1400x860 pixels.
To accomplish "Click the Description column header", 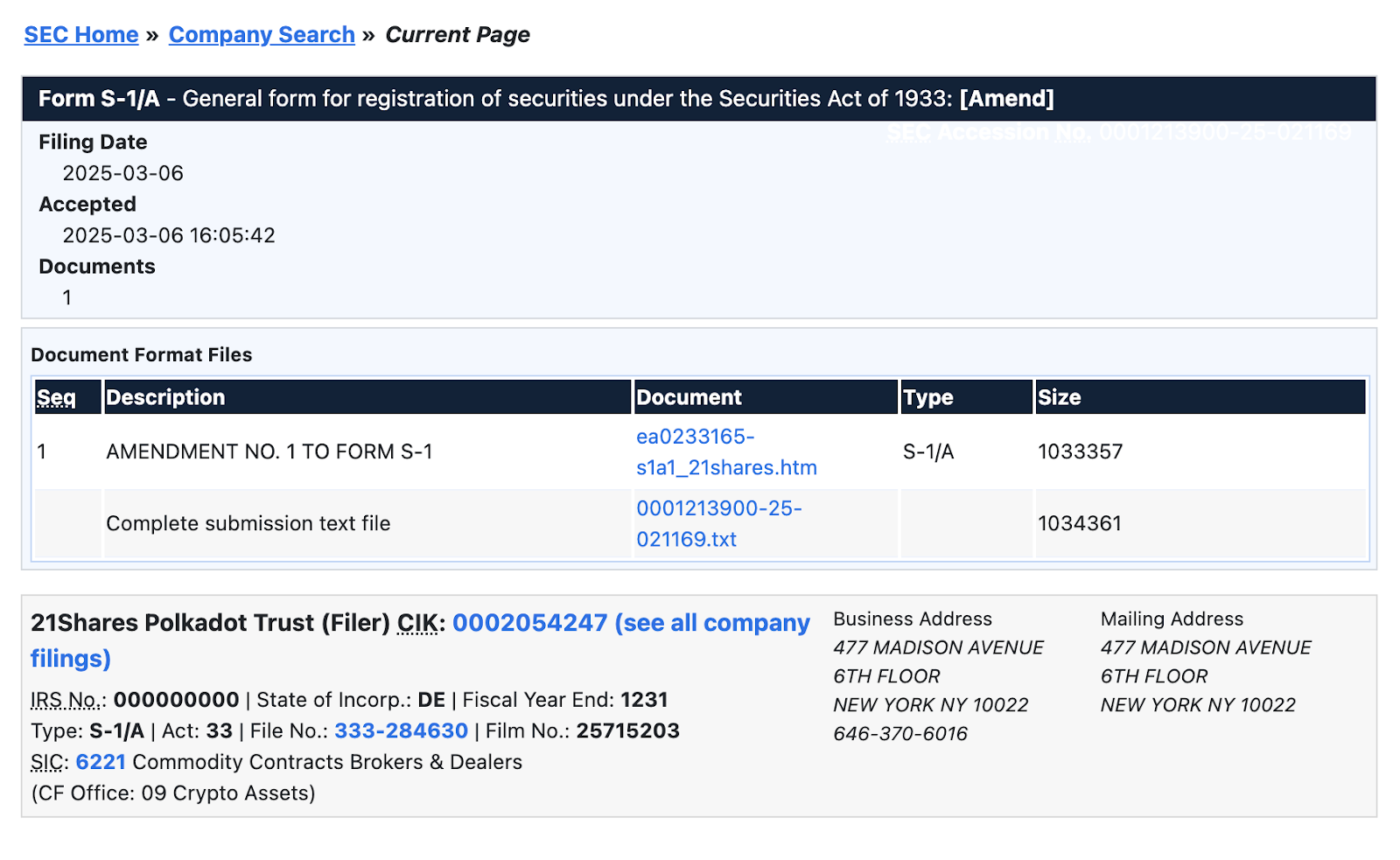I will [x=166, y=397].
